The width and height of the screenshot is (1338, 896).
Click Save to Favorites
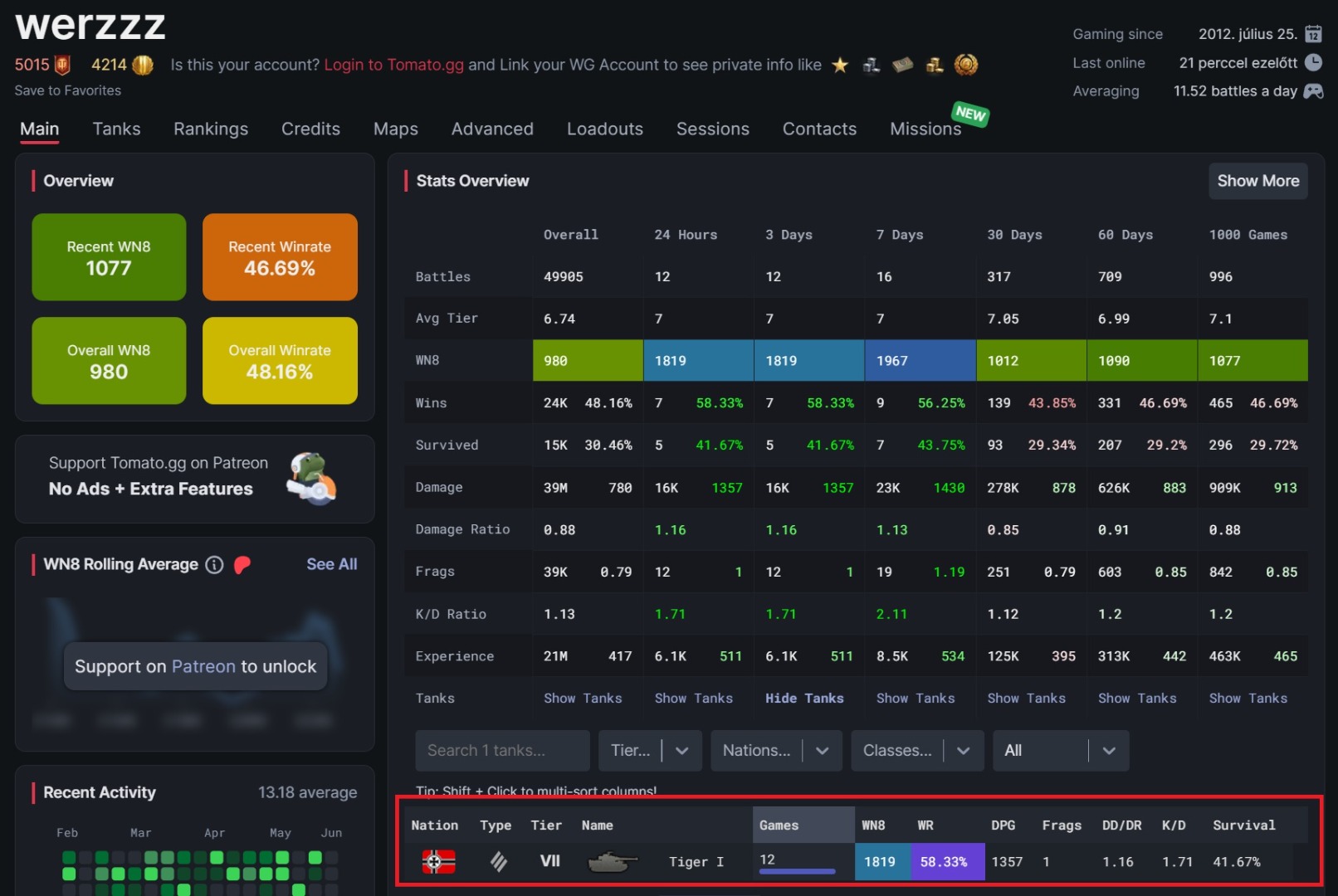[x=68, y=90]
